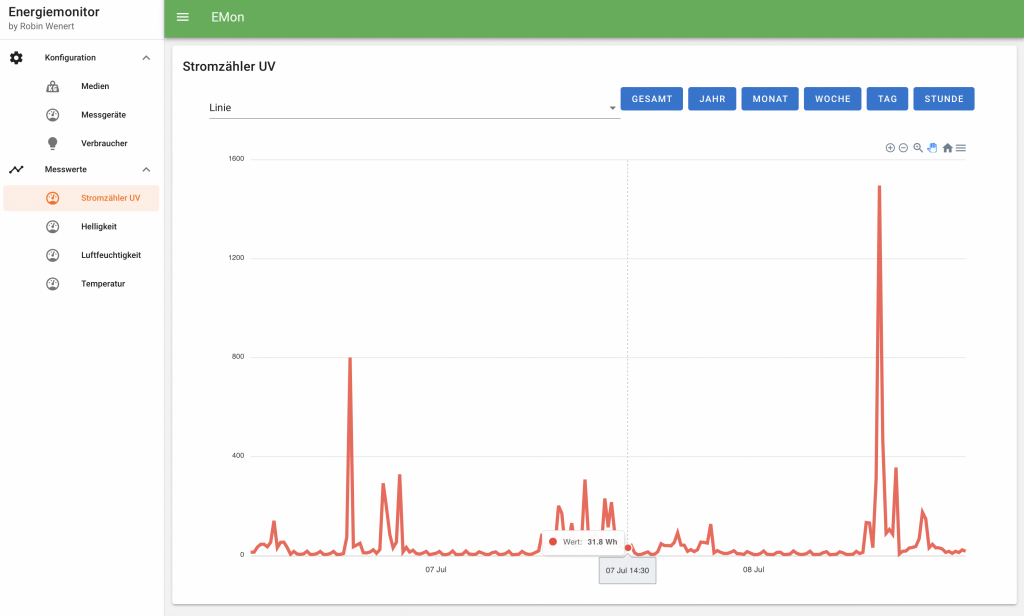Reset chart zoom with home icon
Viewport: 1024px width, 616px height.
[948, 148]
